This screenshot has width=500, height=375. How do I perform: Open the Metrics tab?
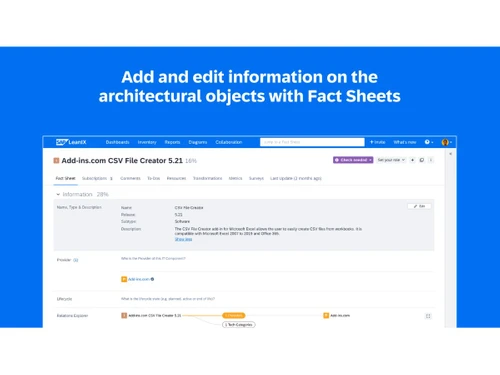[x=235, y=178]
